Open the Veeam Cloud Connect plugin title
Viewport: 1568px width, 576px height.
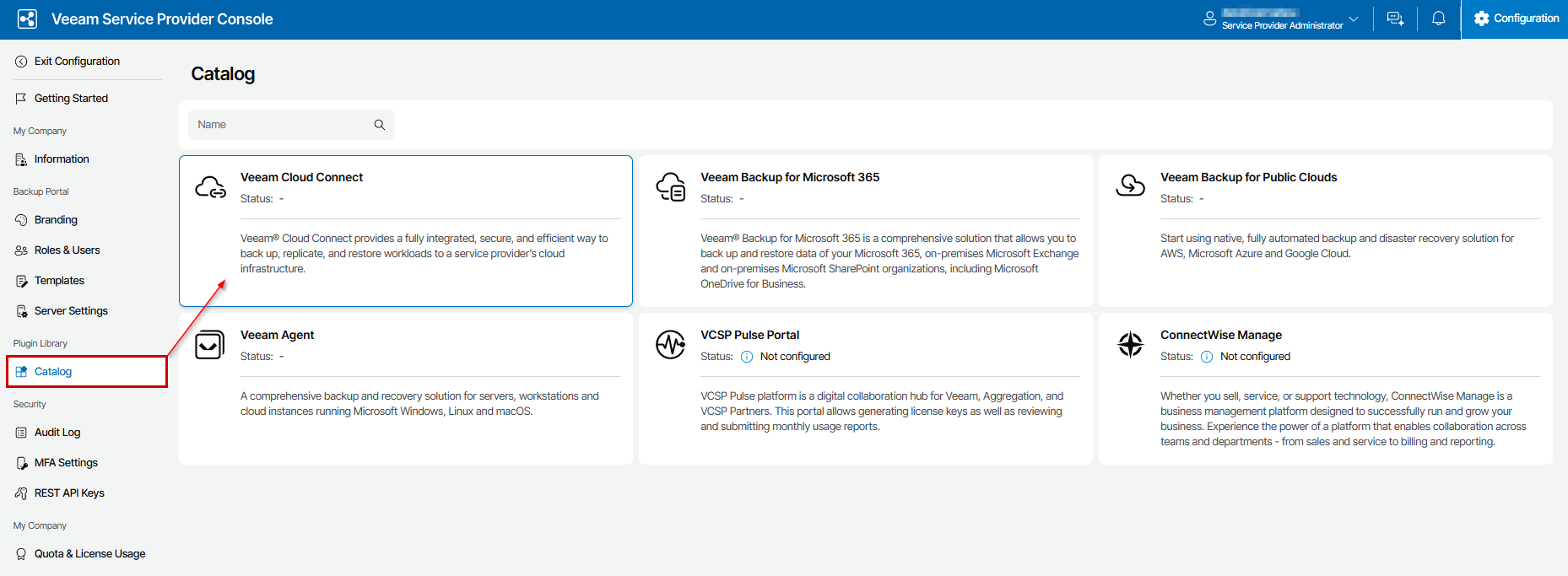[301, 177]
